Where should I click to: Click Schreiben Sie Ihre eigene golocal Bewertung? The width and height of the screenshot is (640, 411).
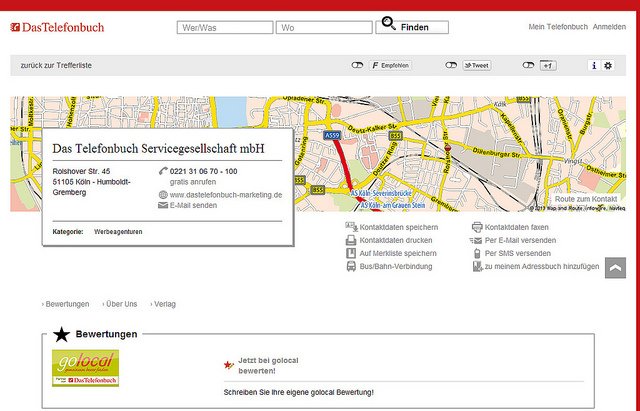click(x=298, y=392)
